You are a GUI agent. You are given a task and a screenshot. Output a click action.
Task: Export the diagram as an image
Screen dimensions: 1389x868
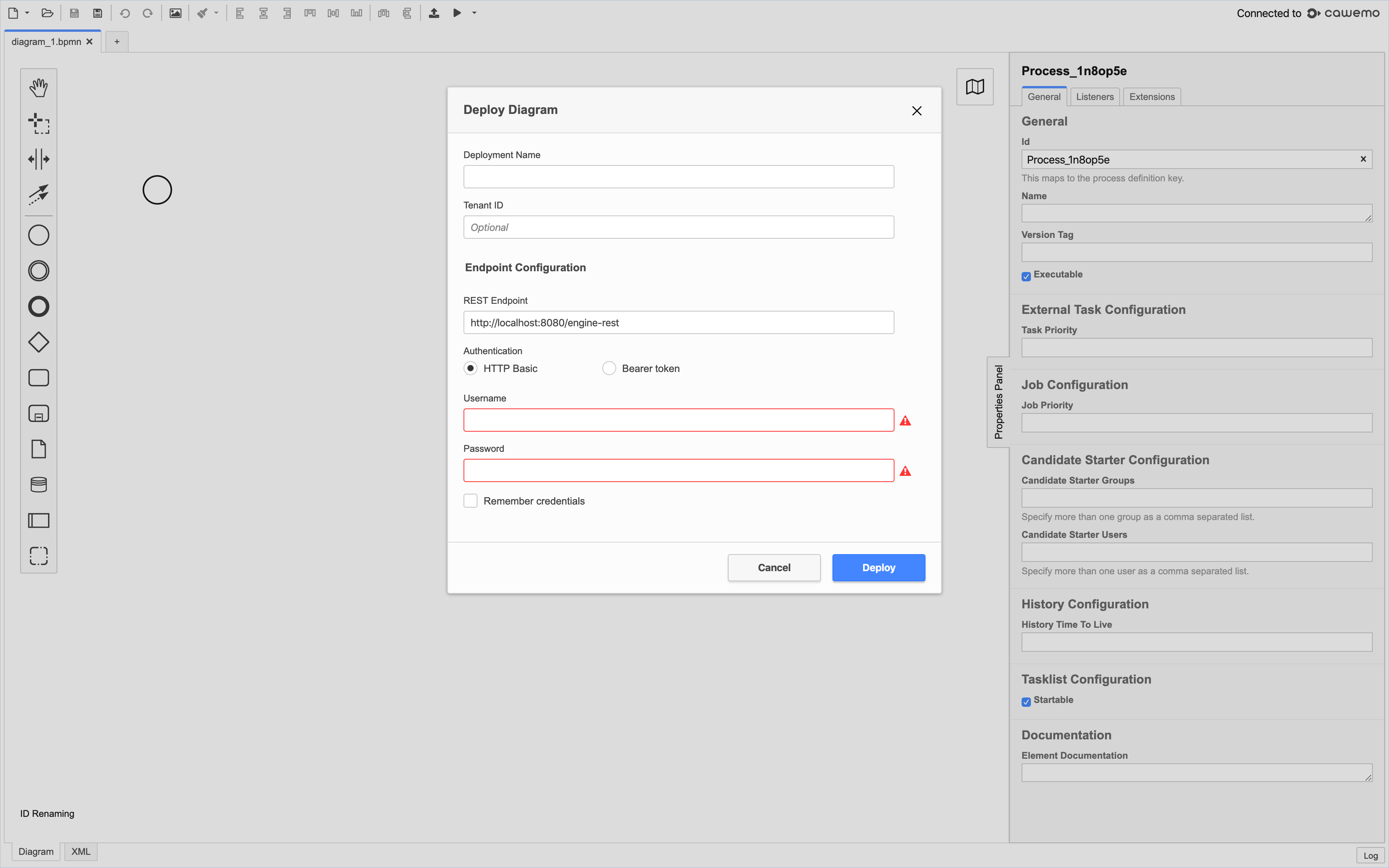[x=175, y=13]
